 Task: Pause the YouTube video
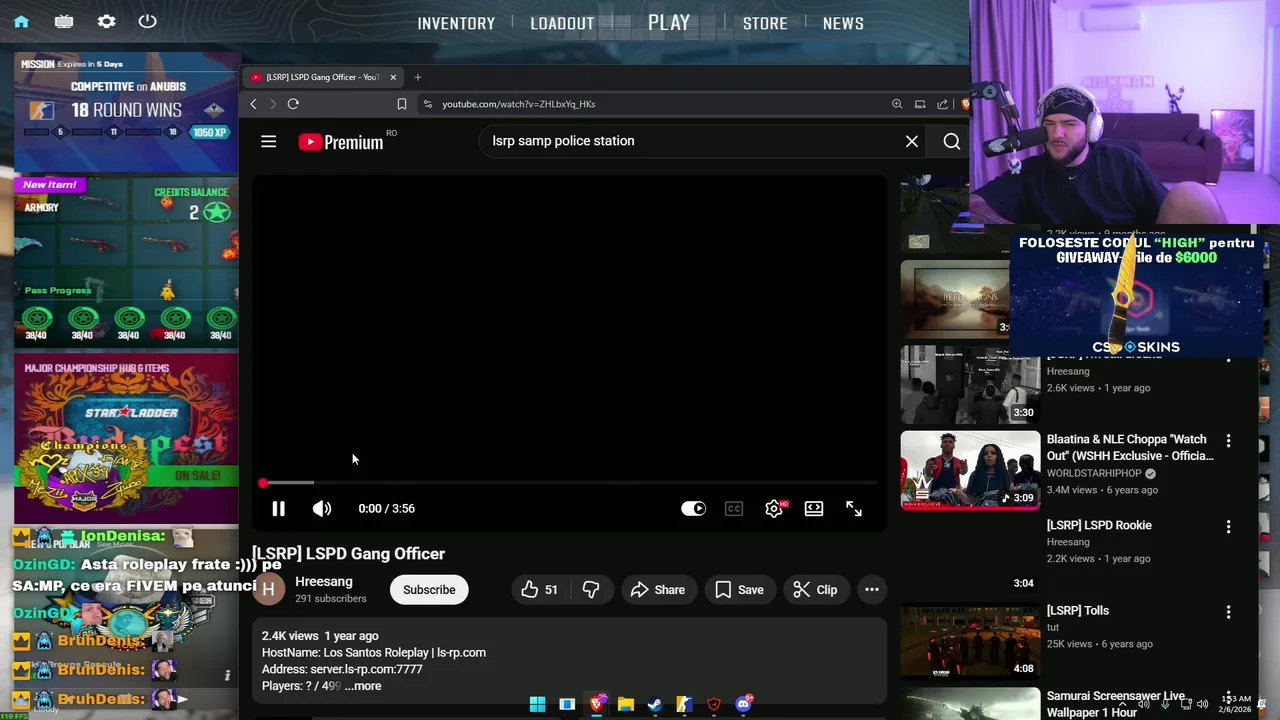[278, 509]
